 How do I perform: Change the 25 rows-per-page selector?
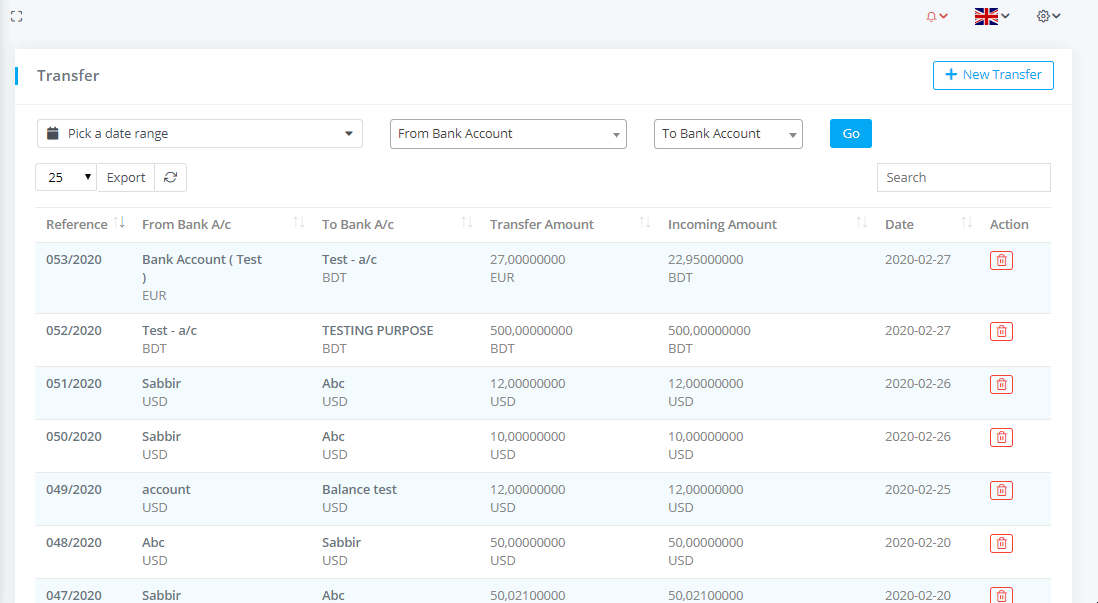click(x=66, y=177)
